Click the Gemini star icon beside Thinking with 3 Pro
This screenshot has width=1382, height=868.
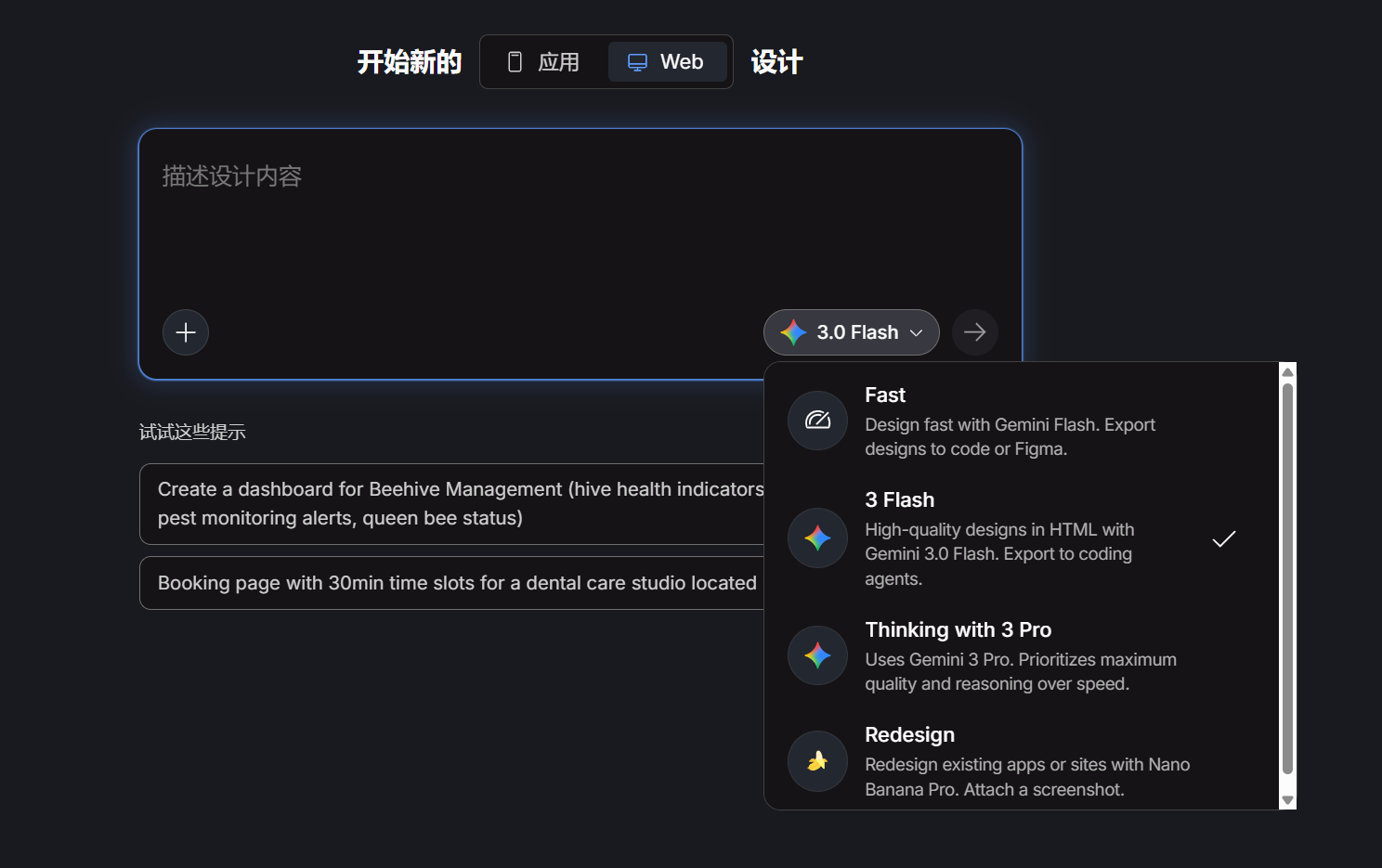817,655
